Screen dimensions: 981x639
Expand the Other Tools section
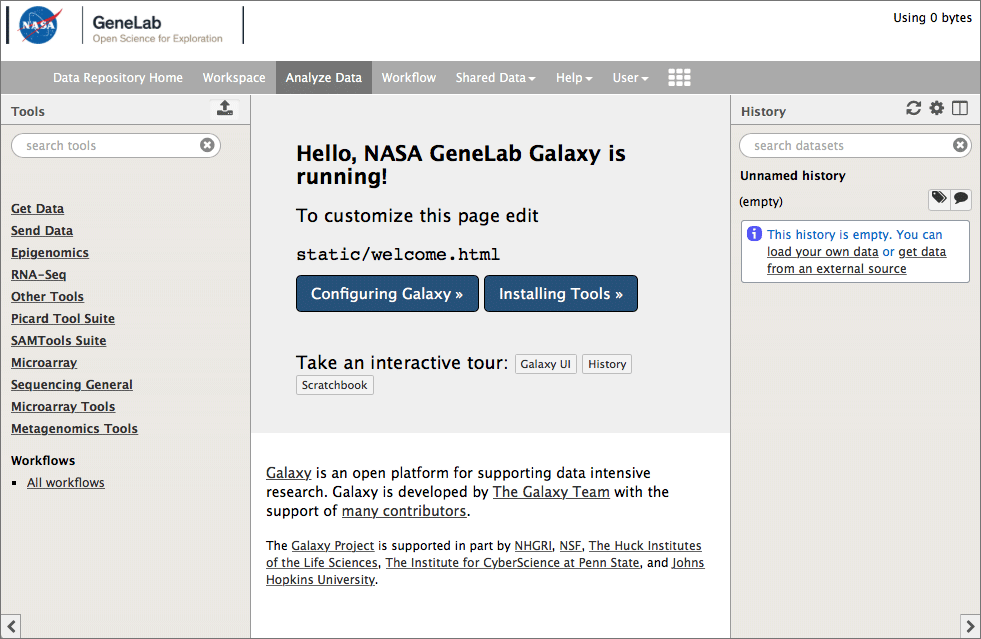click(48, 296)
